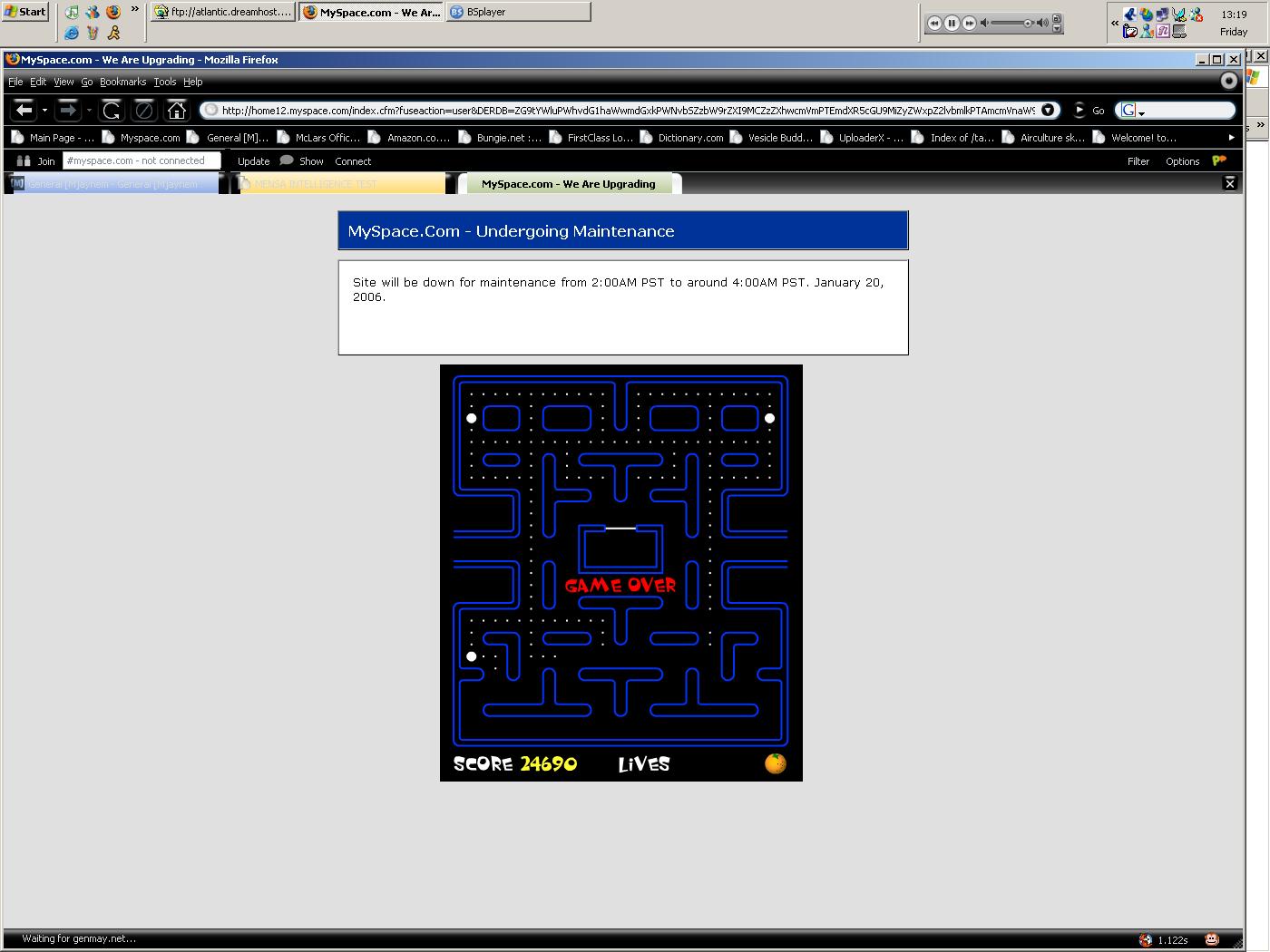Click the volume low speaker icon in media toolbar
This screenshot has width=1270, height=952.
tap(985, 23)
